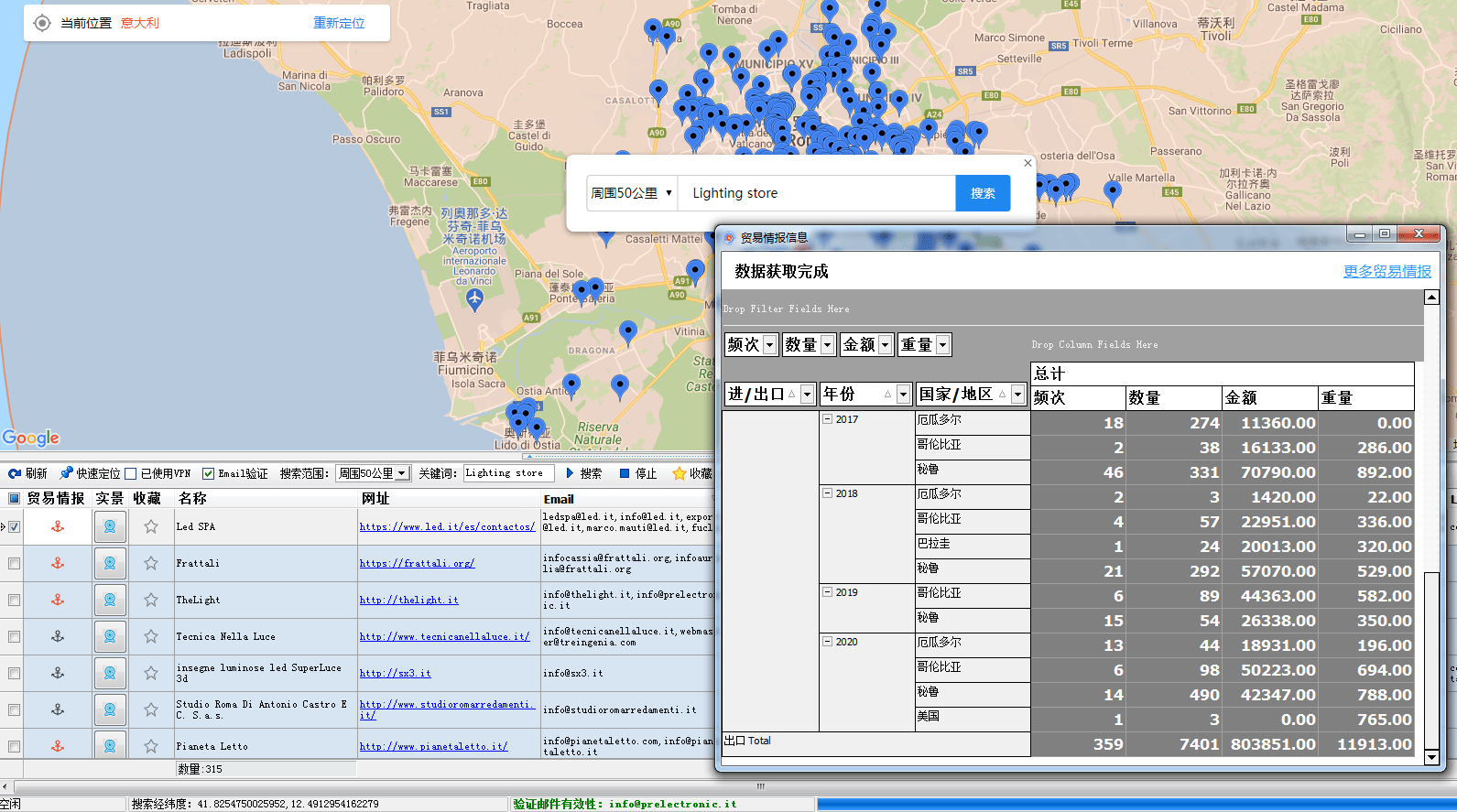1457x812 pixels.
Task: Uncheck the Led SPA row checkbox
Action: [x=14, y=526]
